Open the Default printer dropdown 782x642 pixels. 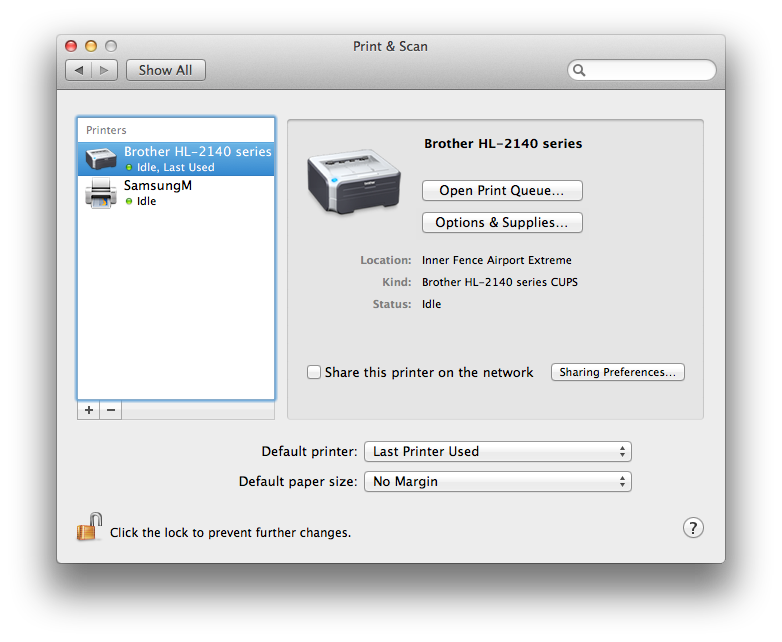497,452
